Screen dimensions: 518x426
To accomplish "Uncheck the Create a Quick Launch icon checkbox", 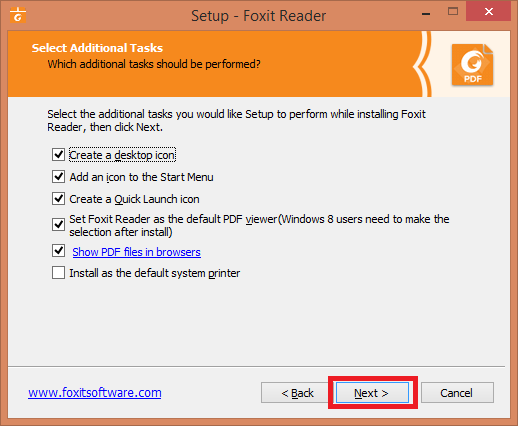I will pos(58,199).
